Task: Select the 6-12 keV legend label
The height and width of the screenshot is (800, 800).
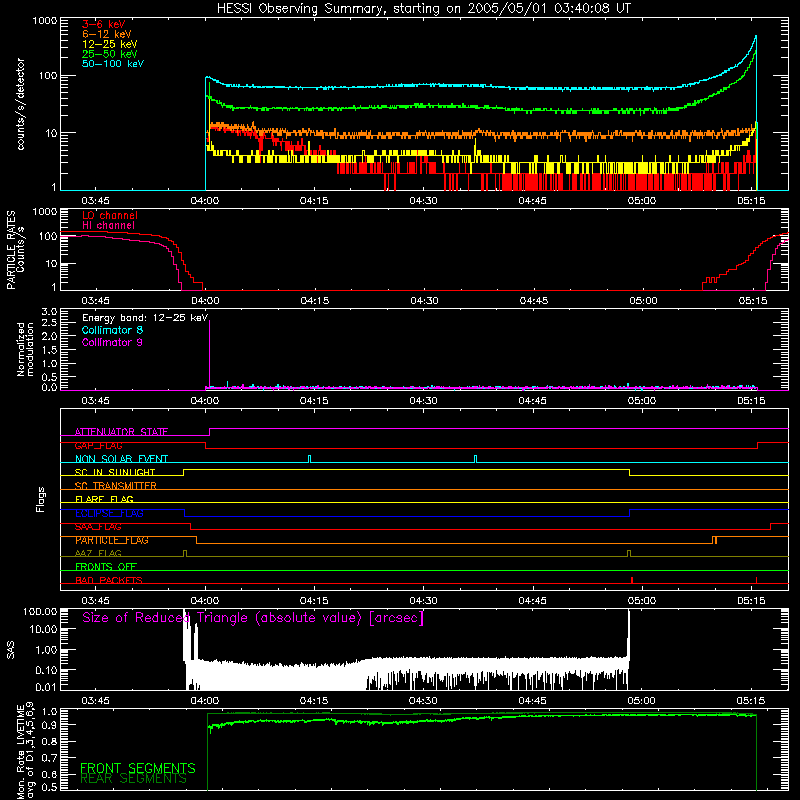Action: [x=107, y=34]
